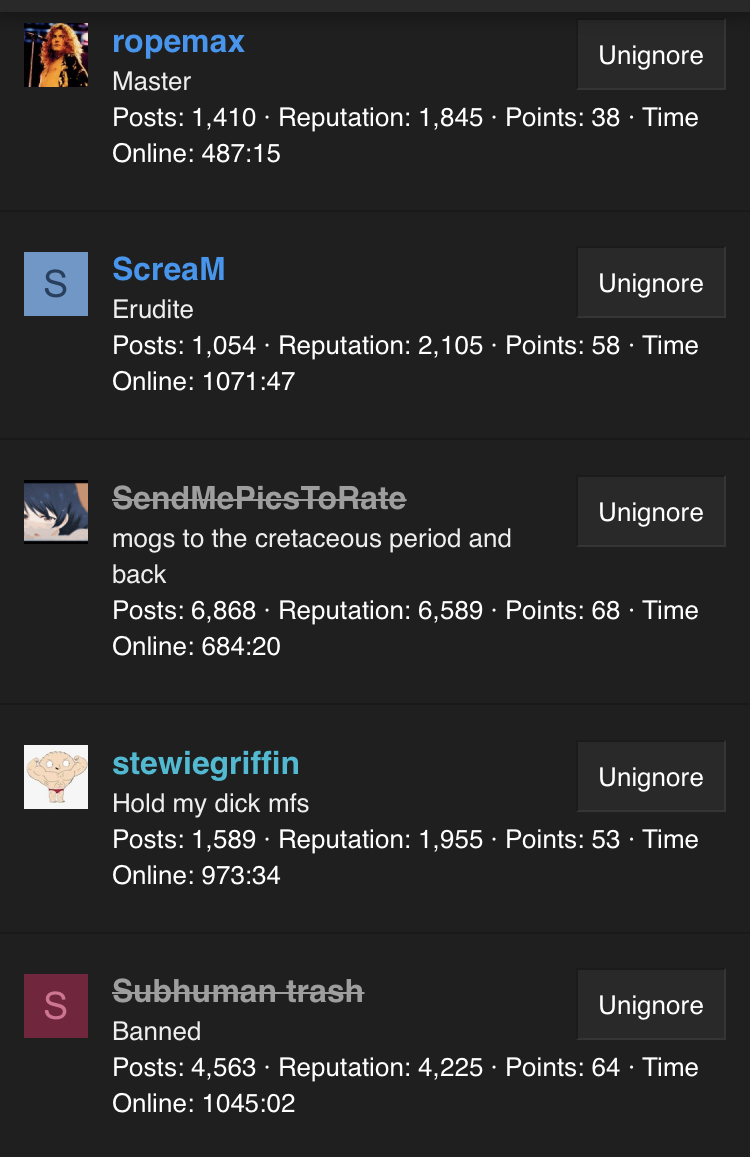Unignore user Subhuman trash
Viewport: 750px width, 1157px height.
pyautogui.click(x=651, y=1005)
